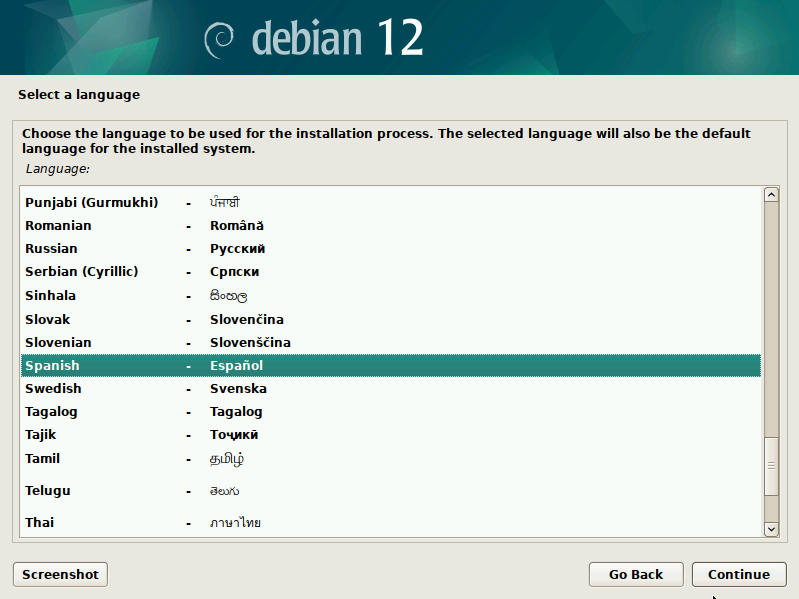Click the vertical scrollbar thumb
Viewport: 799px width, 599px height.
(x=770, y=465)
